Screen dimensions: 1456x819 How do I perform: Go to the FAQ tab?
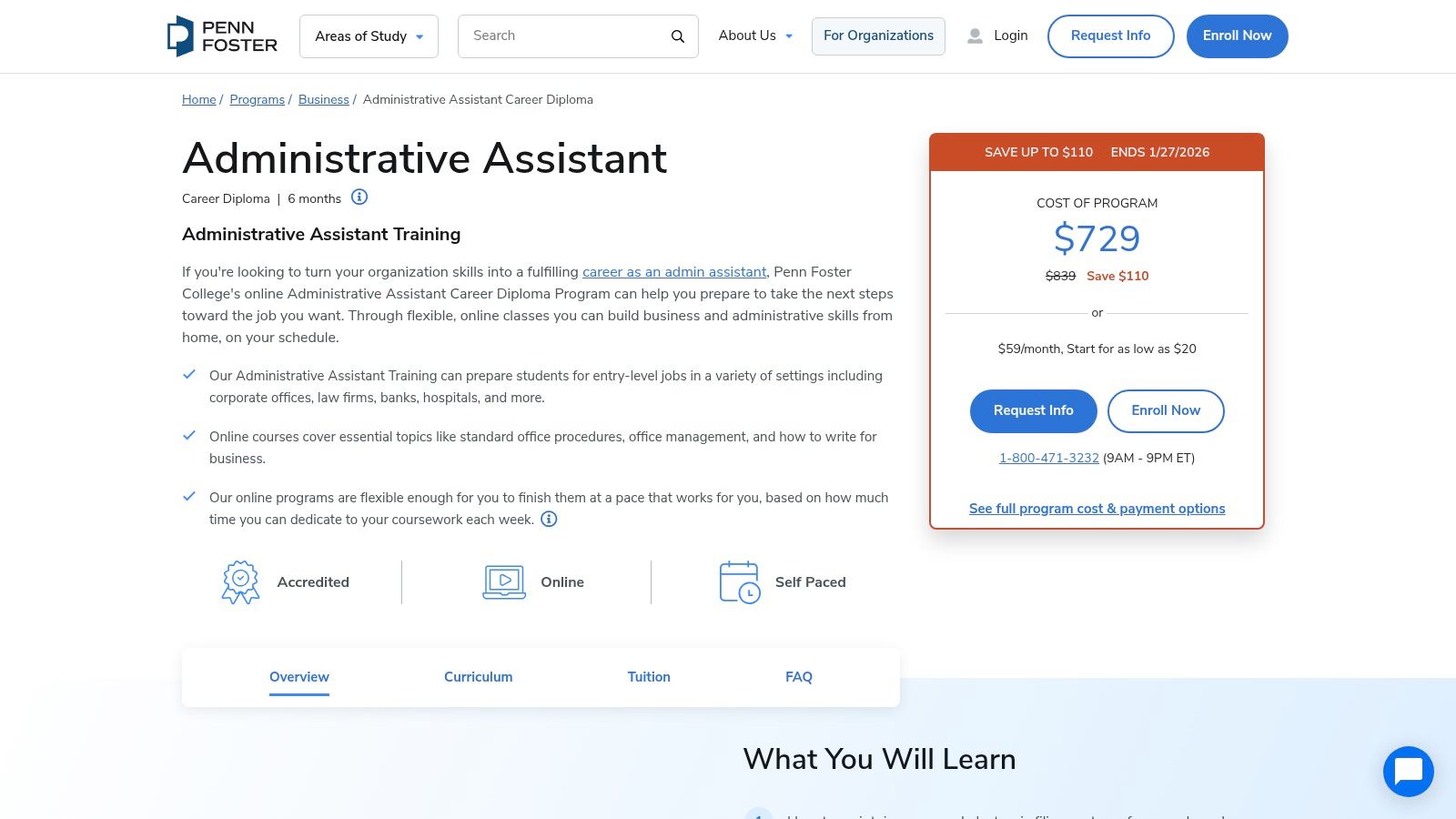point(799,677)
